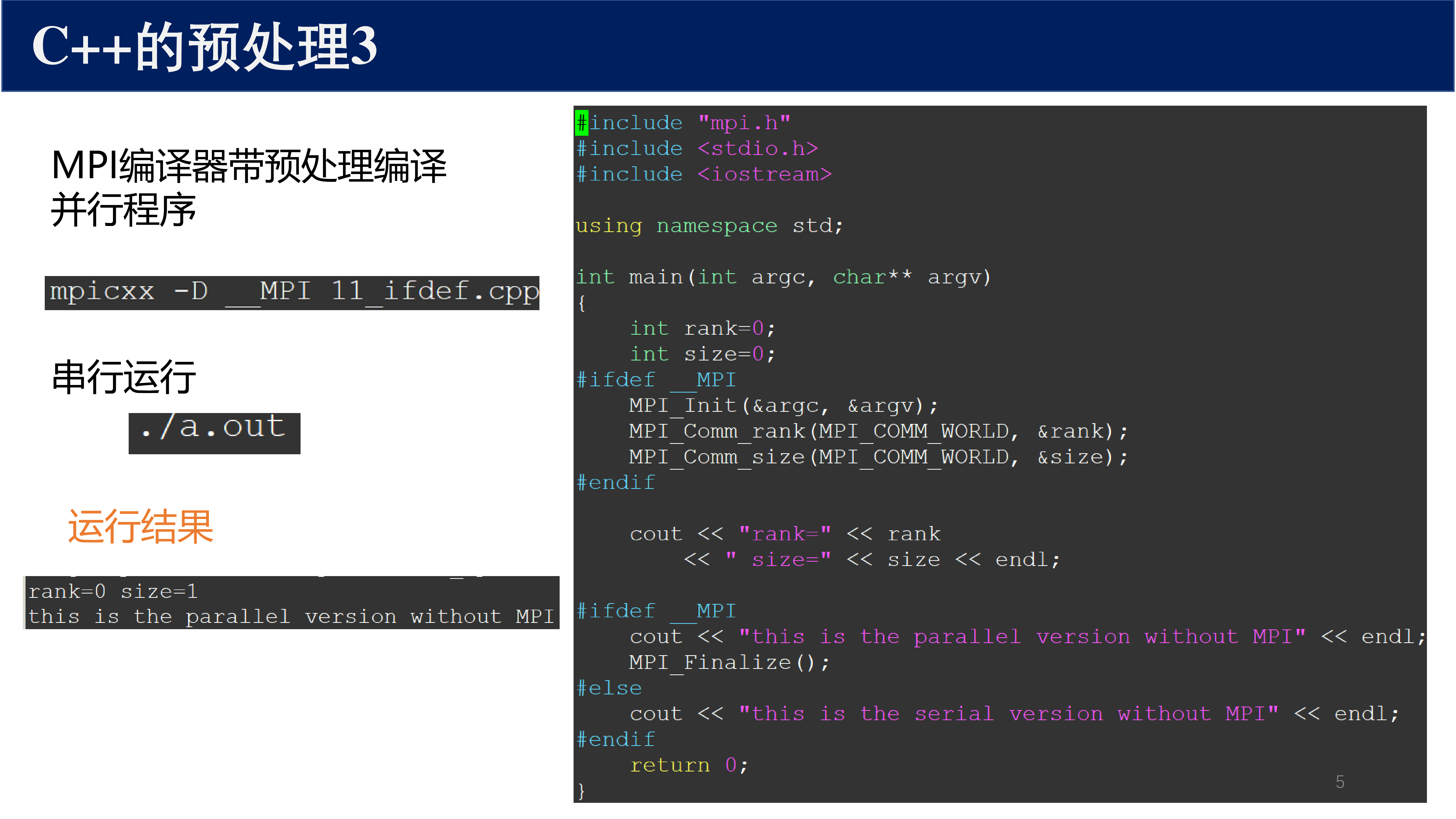Click cout line with 'serial version without MPI'
The image size is (1456, 819).
(1015, 714)
